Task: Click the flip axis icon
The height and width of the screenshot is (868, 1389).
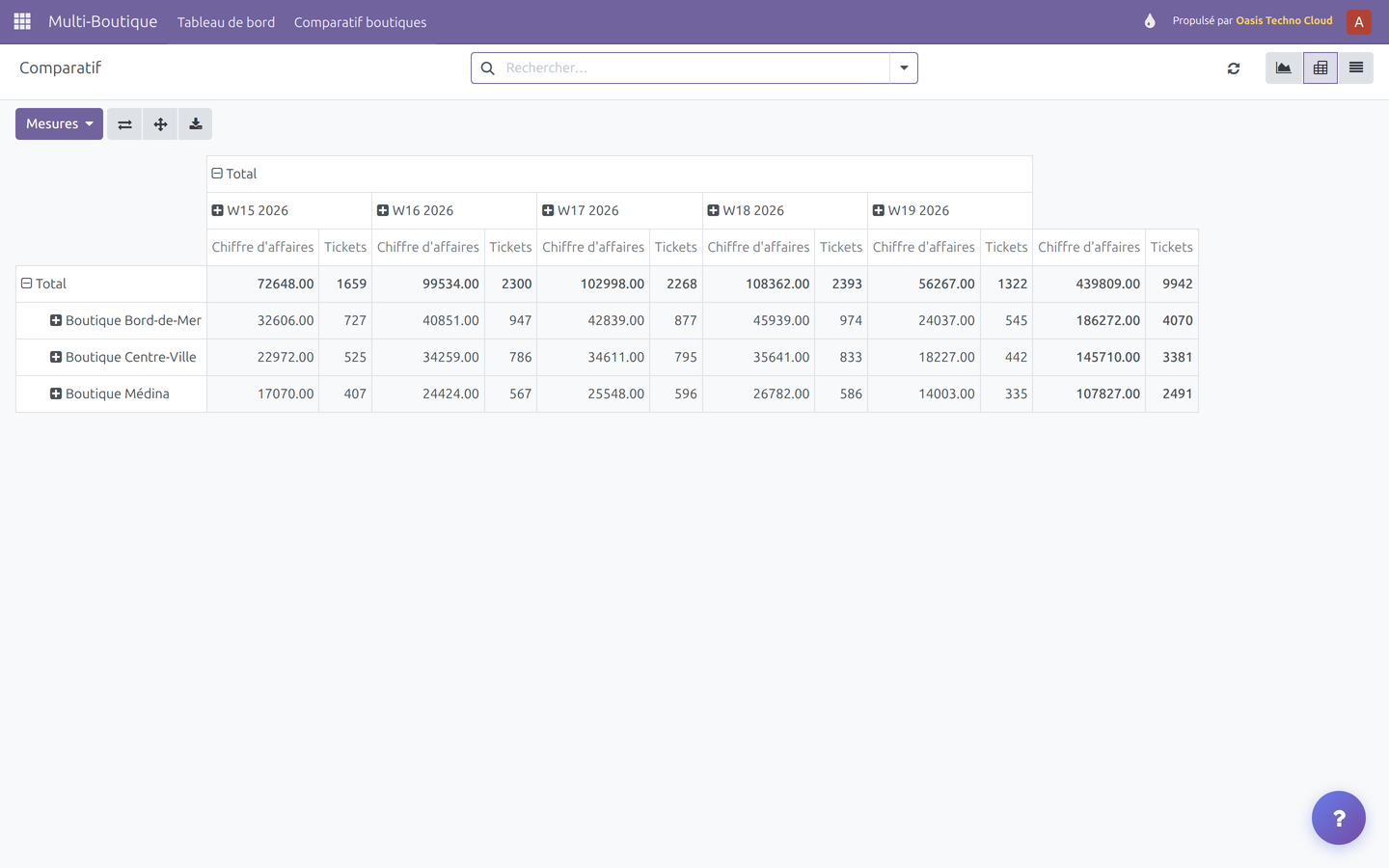Action: (124, 123)
